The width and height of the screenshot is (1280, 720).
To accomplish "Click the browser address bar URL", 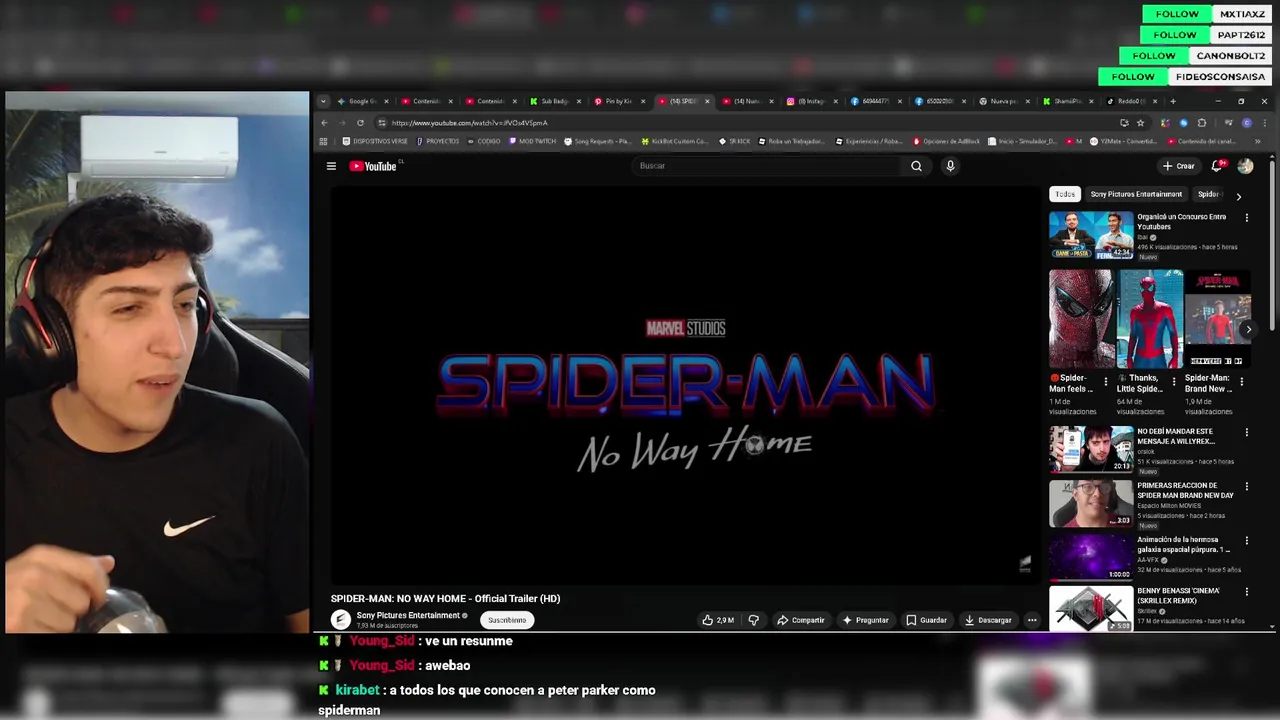I will point(469,123).
